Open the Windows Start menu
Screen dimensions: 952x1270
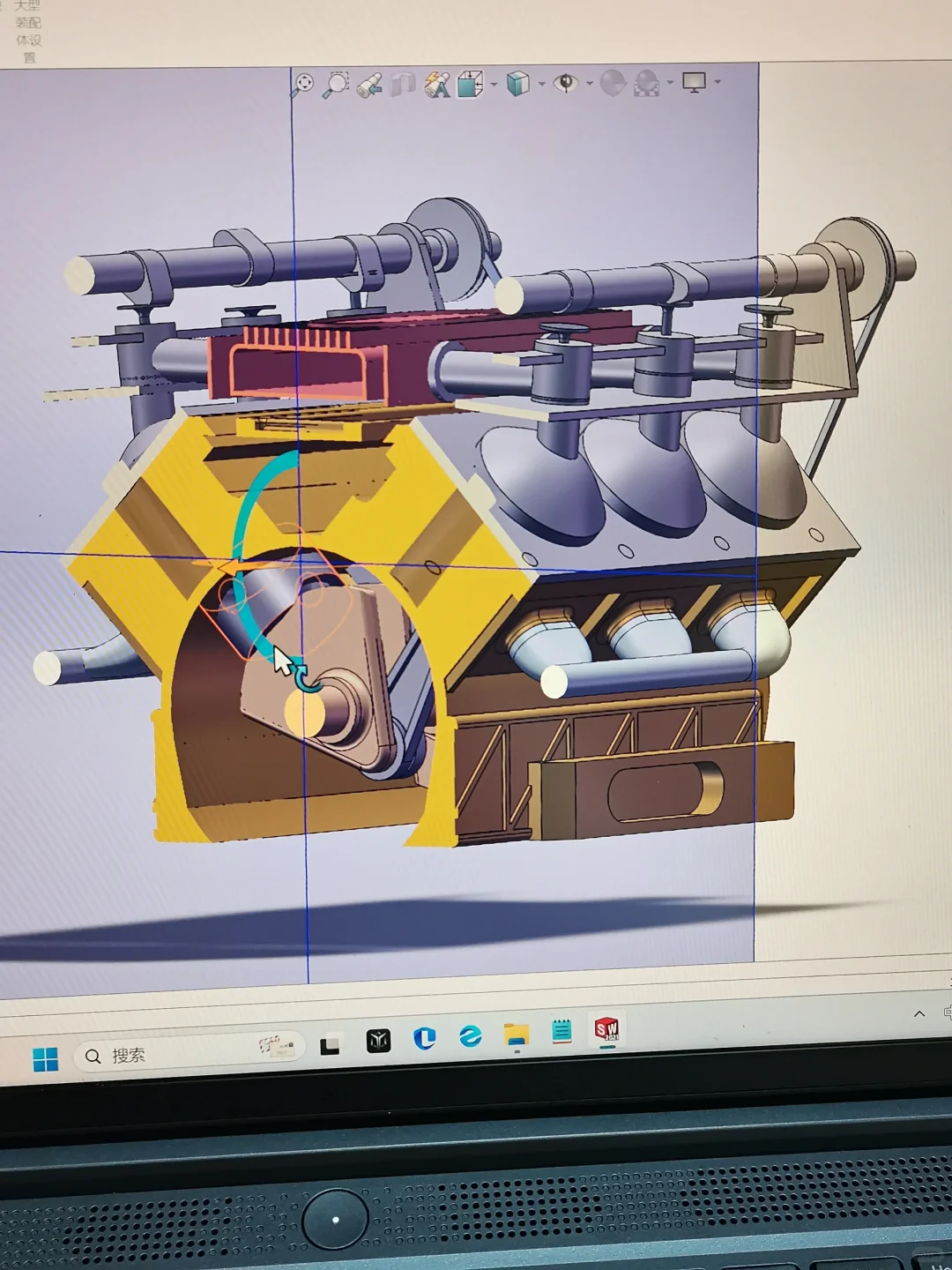click(45, 1058)
